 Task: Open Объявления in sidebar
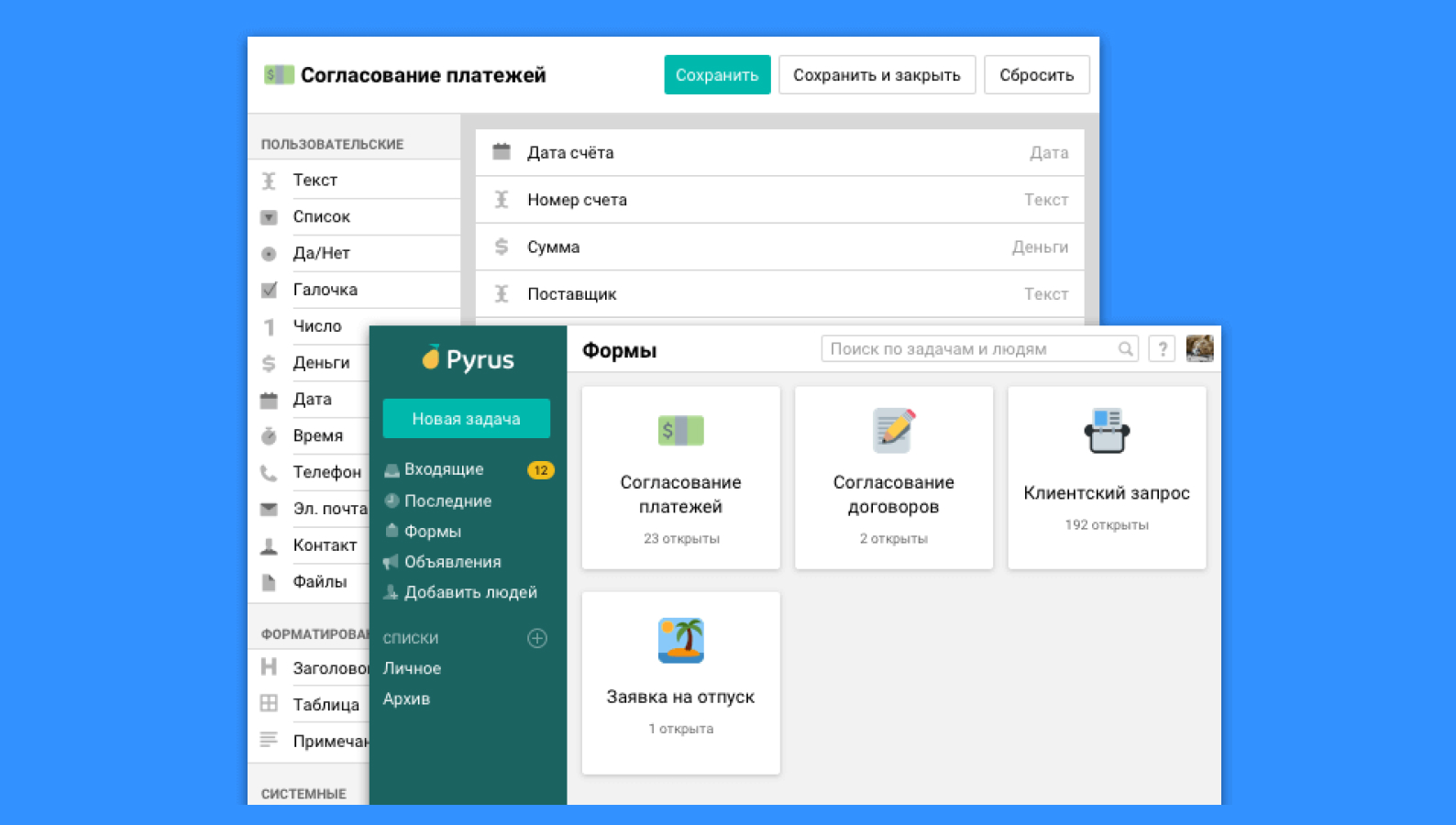[452, 562]
